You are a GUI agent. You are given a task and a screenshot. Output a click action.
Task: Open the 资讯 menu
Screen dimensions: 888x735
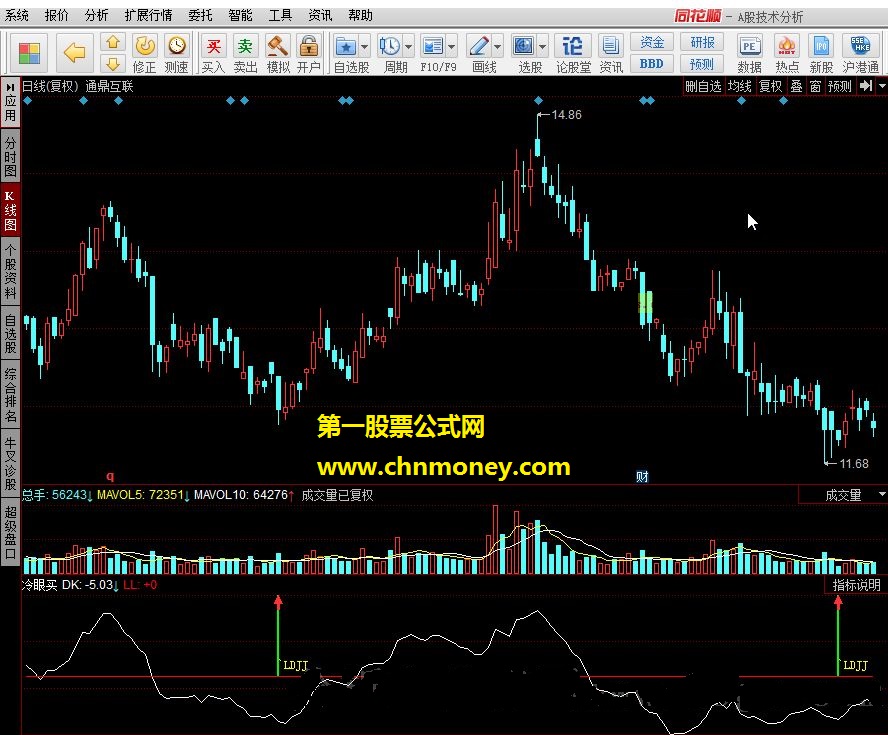[x=320, y=15]
